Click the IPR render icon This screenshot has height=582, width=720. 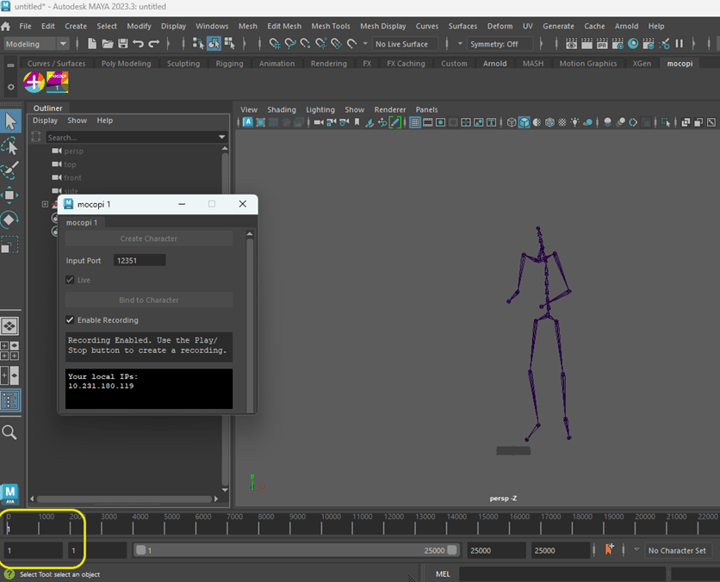(x=602, y=44)
